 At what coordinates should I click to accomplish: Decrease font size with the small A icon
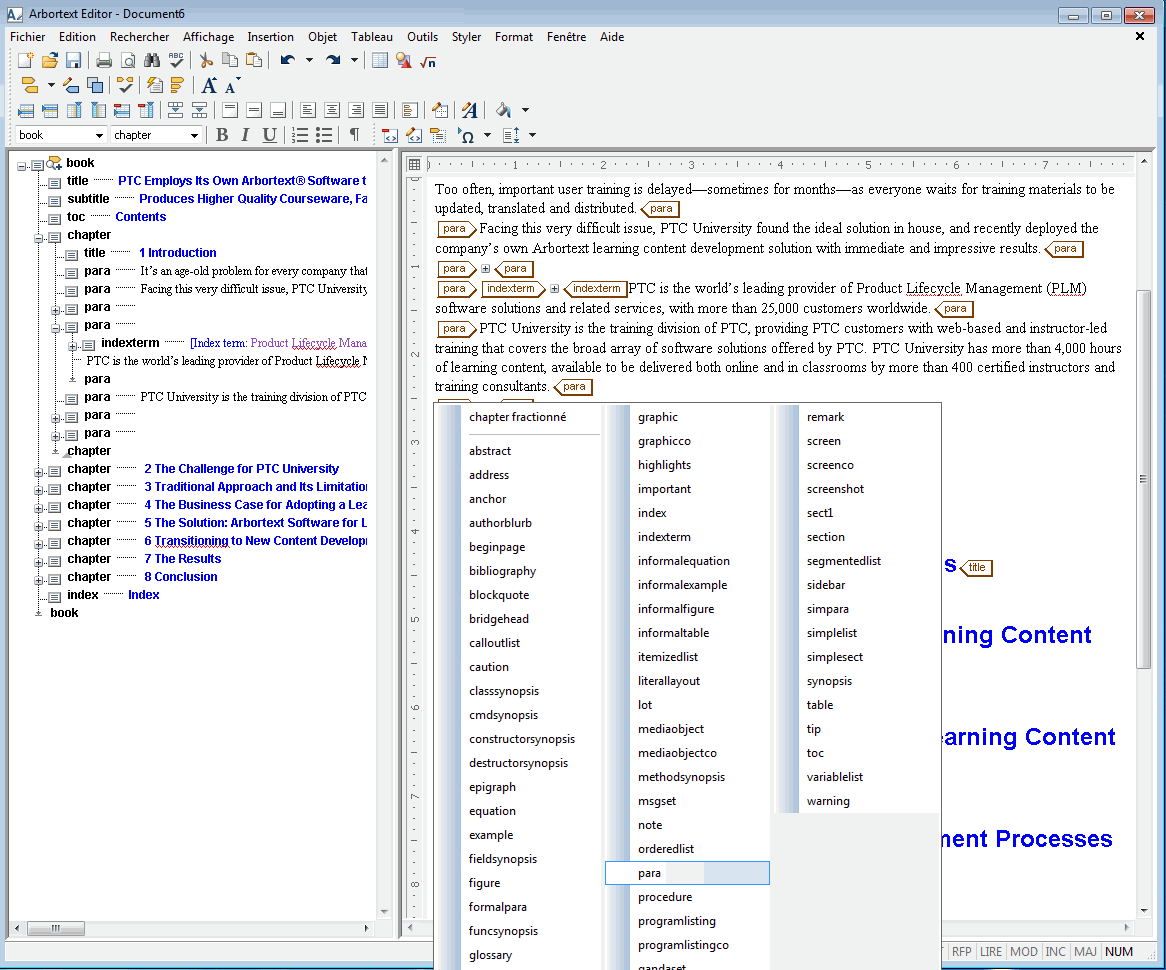pos(231,86)
